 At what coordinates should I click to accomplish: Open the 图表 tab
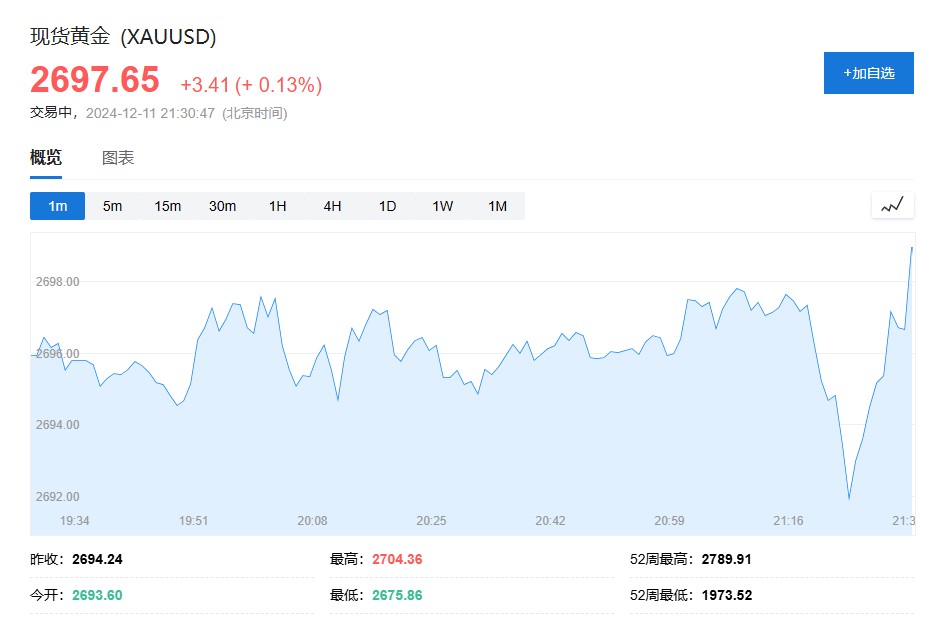118,158
